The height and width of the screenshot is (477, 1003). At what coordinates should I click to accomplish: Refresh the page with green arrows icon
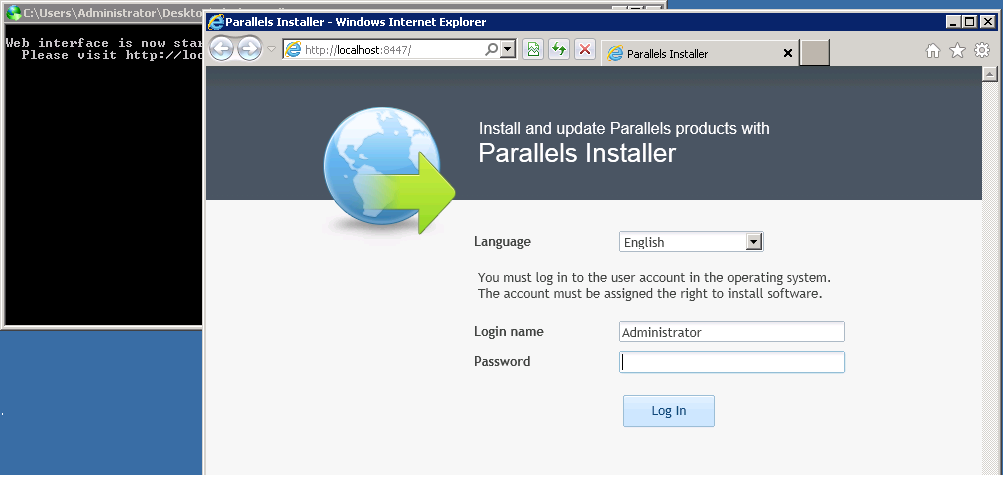pyautogui.click(x=559, y=49)
